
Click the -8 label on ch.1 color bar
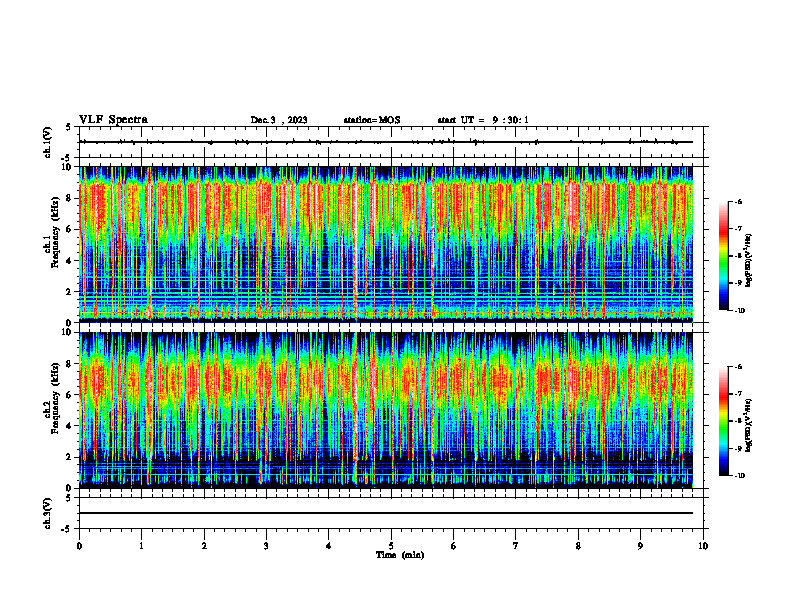[x=738, y=256]
